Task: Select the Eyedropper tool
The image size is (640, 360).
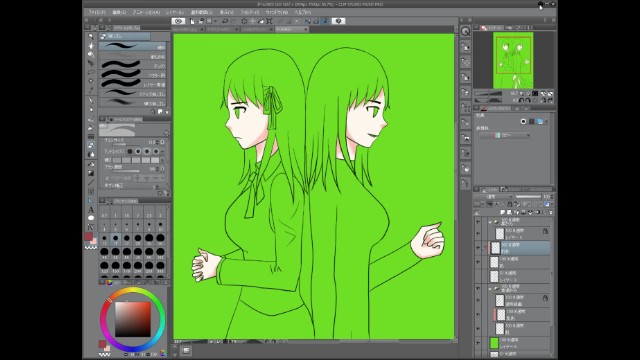Action: (91, 90)
